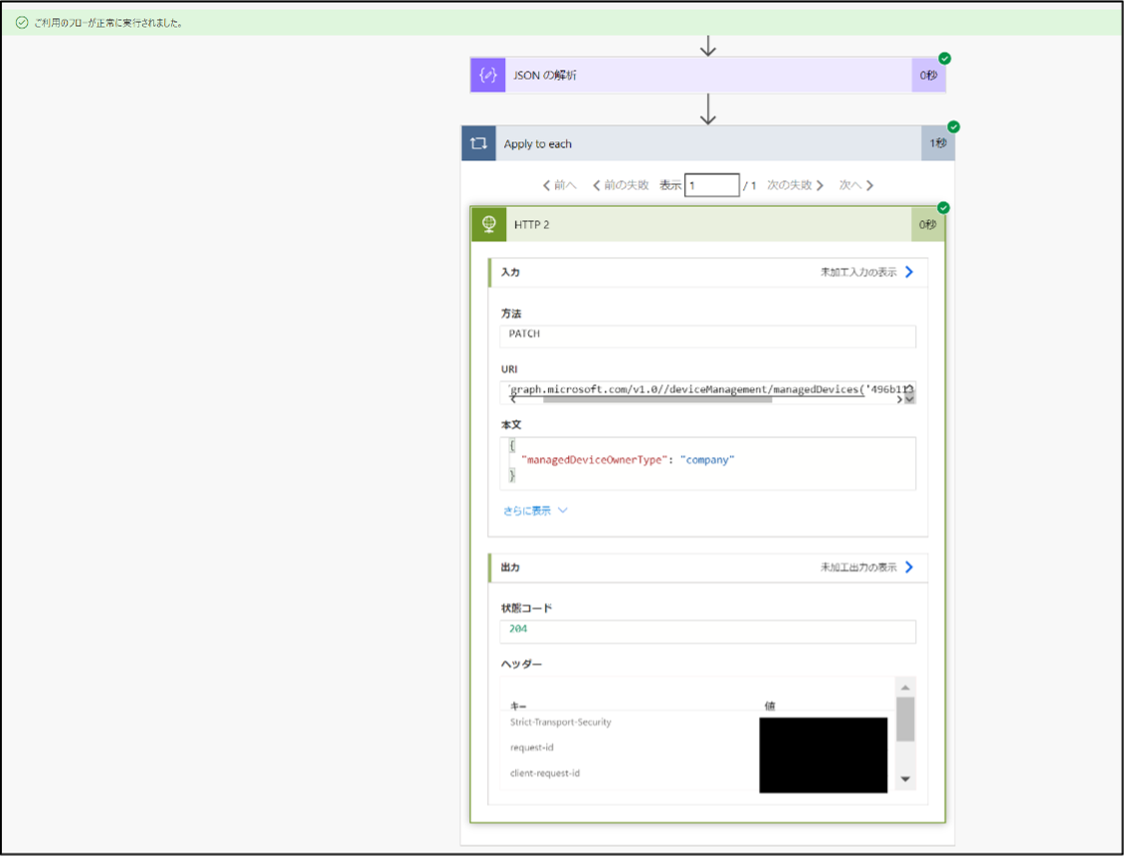Open raw outputs via 未加工出力の表示
Viewport: 1124px width, 856px height.
pos(867,567)
